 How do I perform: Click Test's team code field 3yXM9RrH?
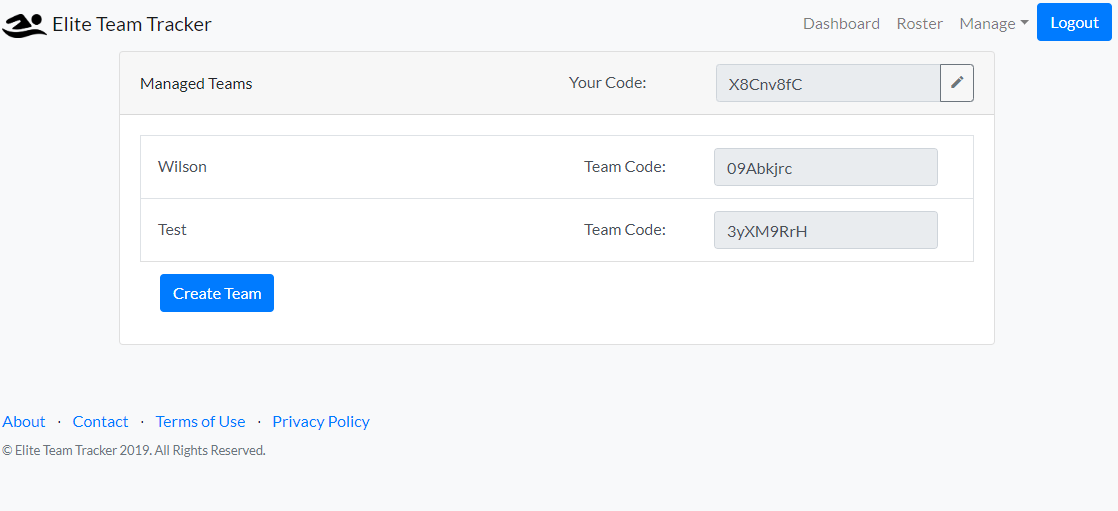click(x=825, y=231)
